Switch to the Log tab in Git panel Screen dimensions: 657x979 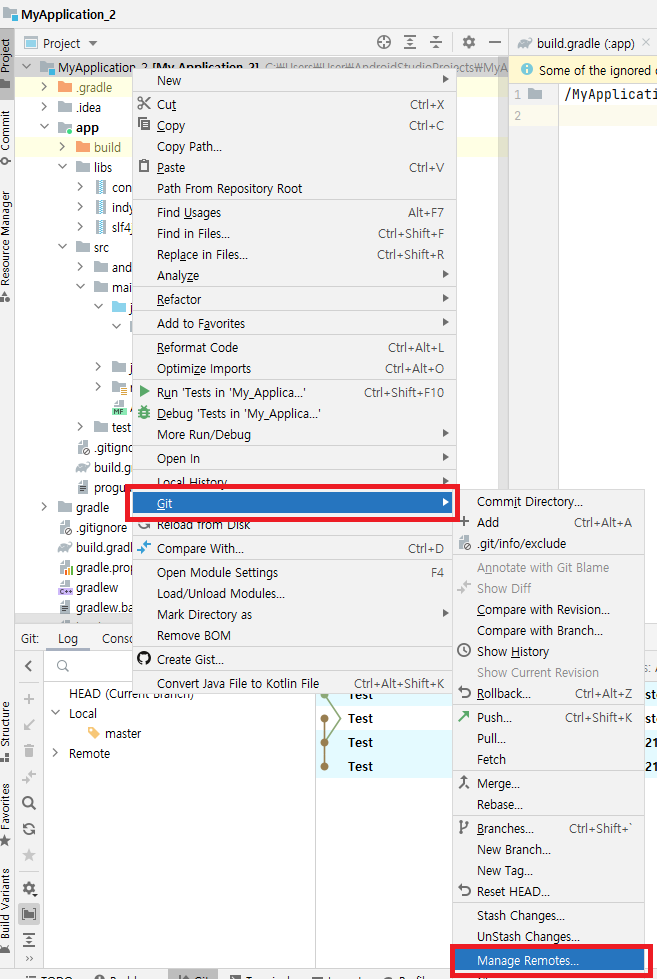coord(68,639)
